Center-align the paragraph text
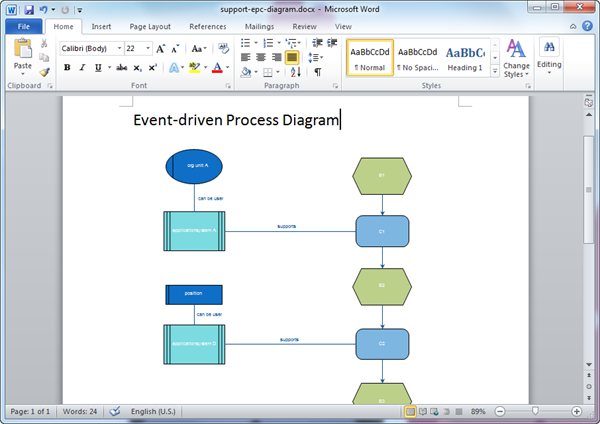Viewport: 600px width, 424px height. point(262,58)
